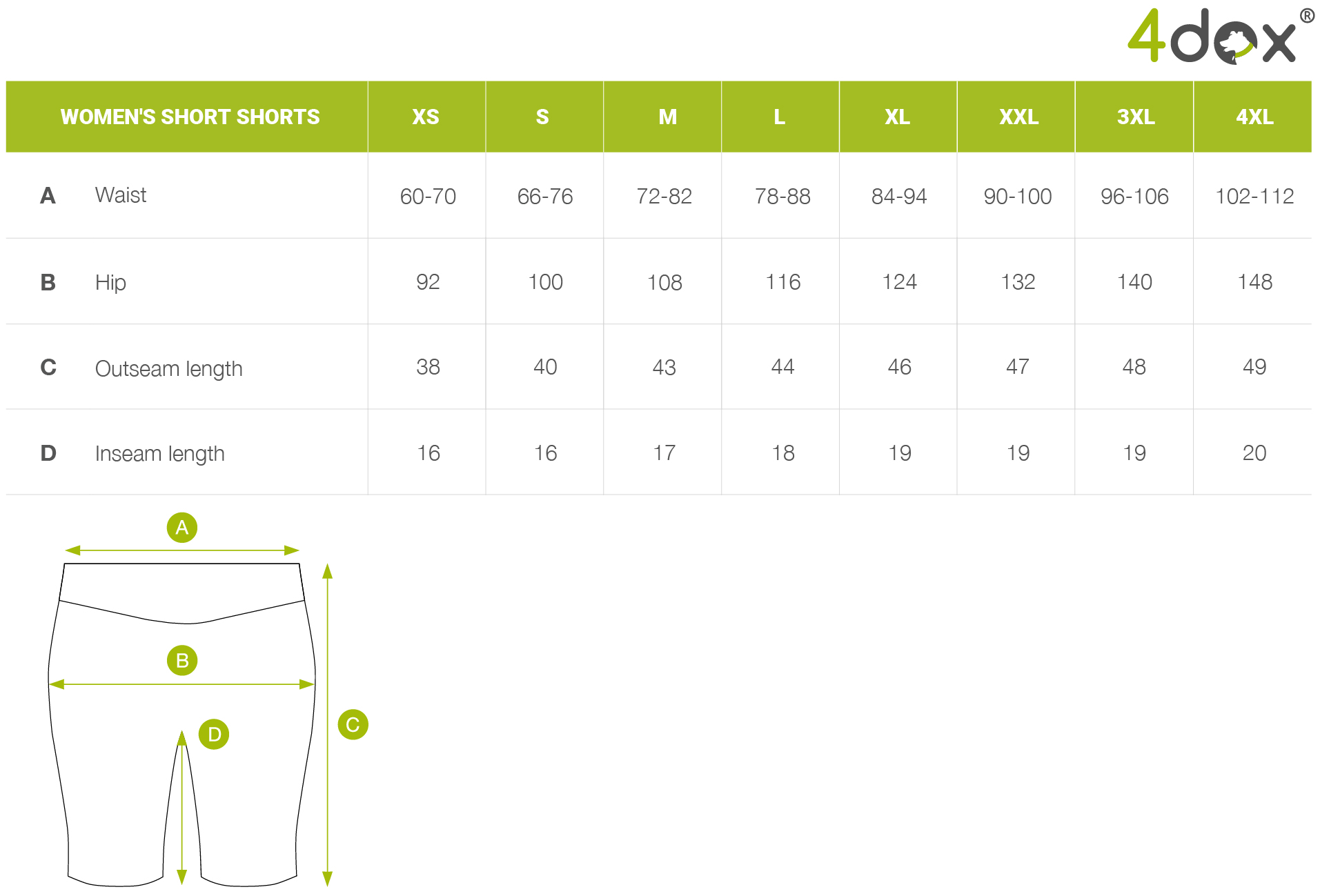The height and width of the screenshot is (896, 1320).
Task: Click the 4dox logo
Action: [x=1220, y=35]
